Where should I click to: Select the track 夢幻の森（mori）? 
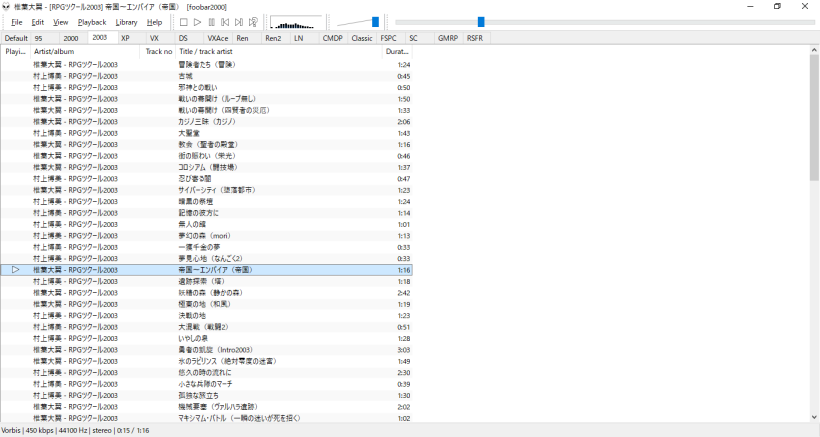(207, 236)
